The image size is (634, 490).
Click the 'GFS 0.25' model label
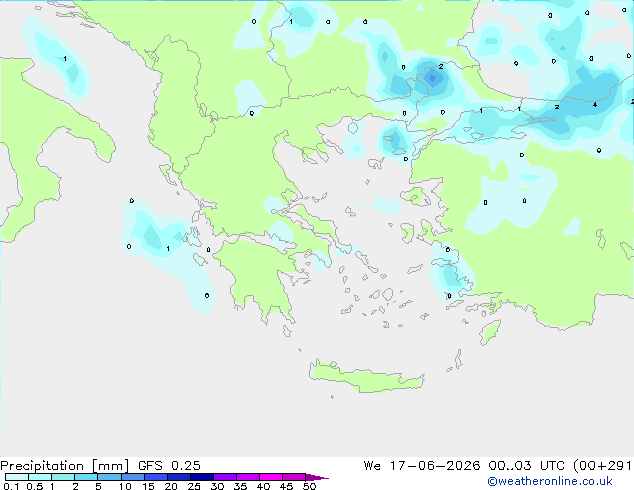point(169,466)
